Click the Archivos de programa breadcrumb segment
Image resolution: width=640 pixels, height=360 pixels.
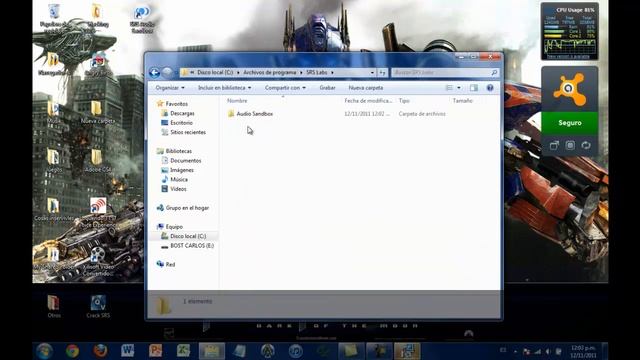click(269, 72)
